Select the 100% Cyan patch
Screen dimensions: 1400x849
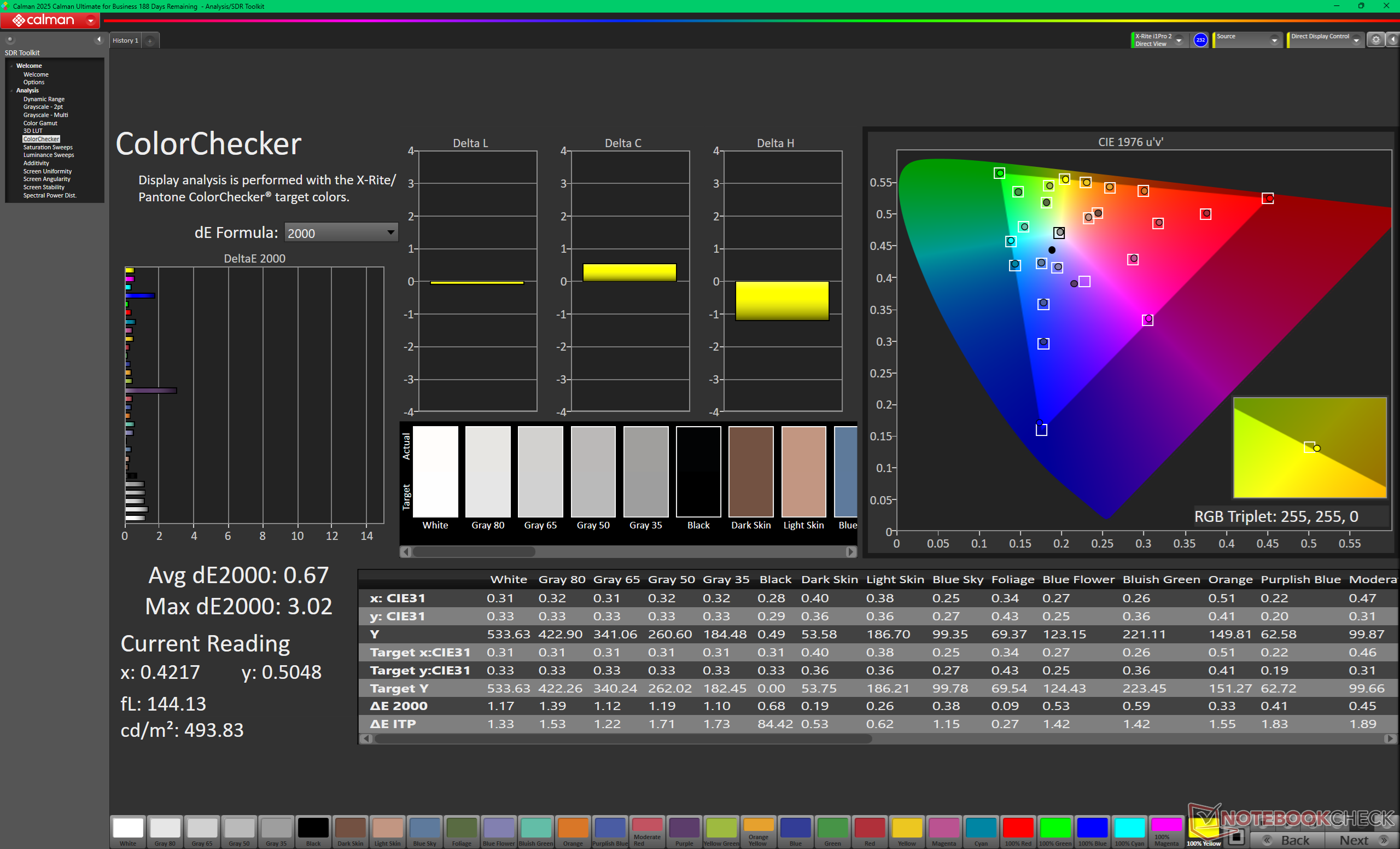point(1129,832)
